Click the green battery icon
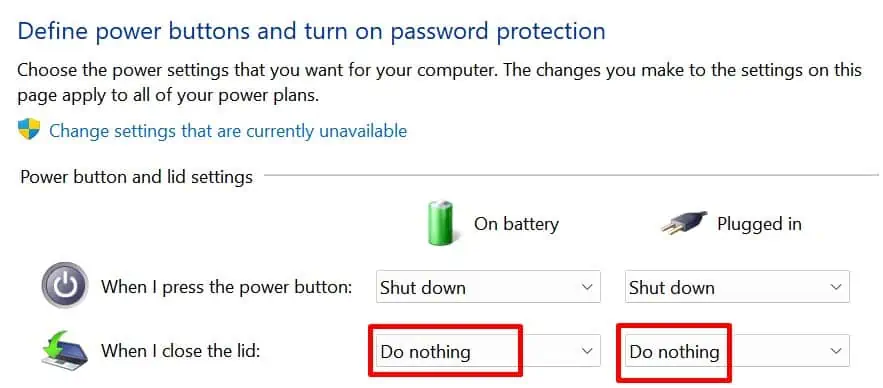Screen dimensions: 883x388 coord(440,223)
